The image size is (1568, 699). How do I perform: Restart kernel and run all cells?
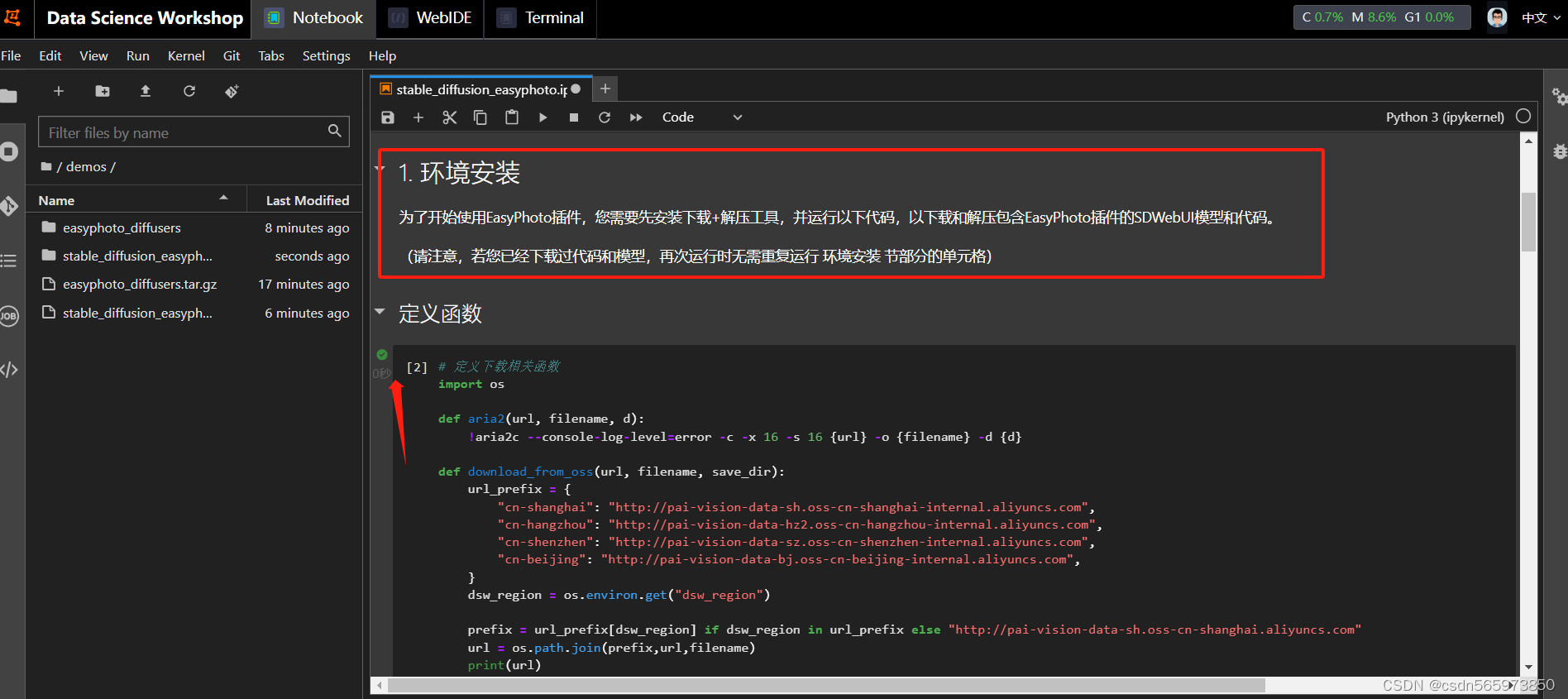point(636,117)
